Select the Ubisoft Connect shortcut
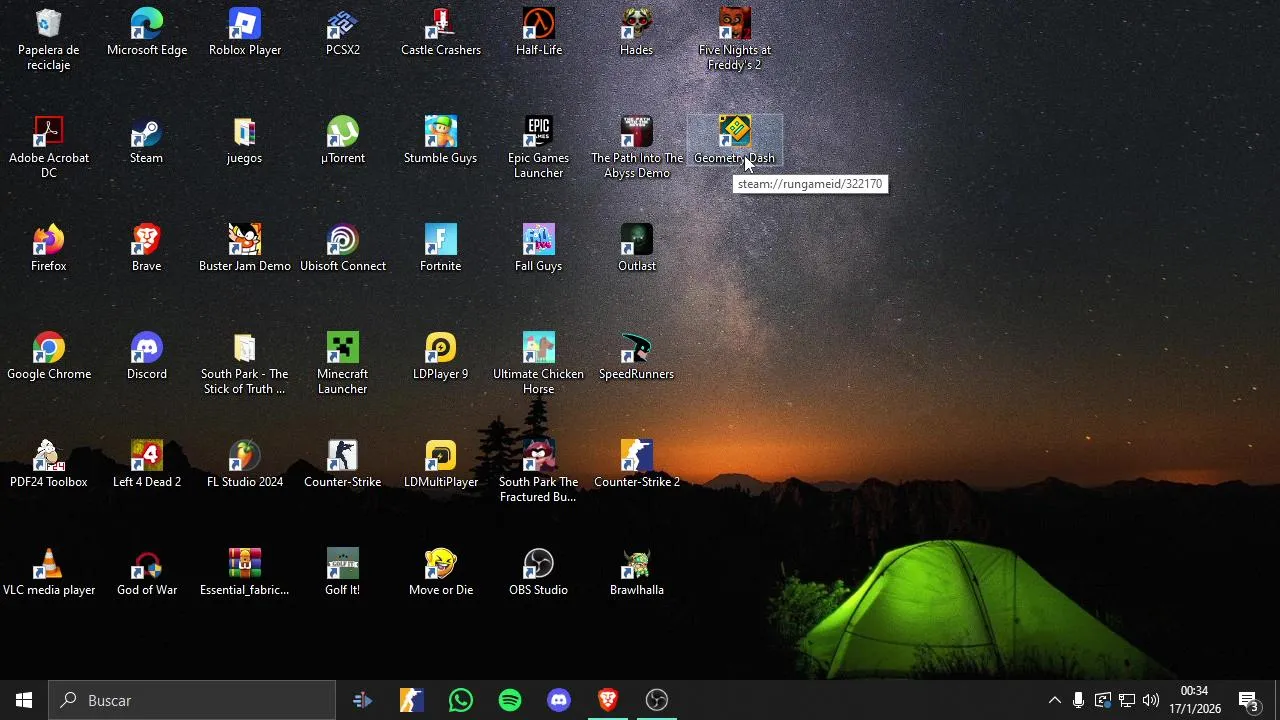This screenshot has height=720, width=1280. 342,249
